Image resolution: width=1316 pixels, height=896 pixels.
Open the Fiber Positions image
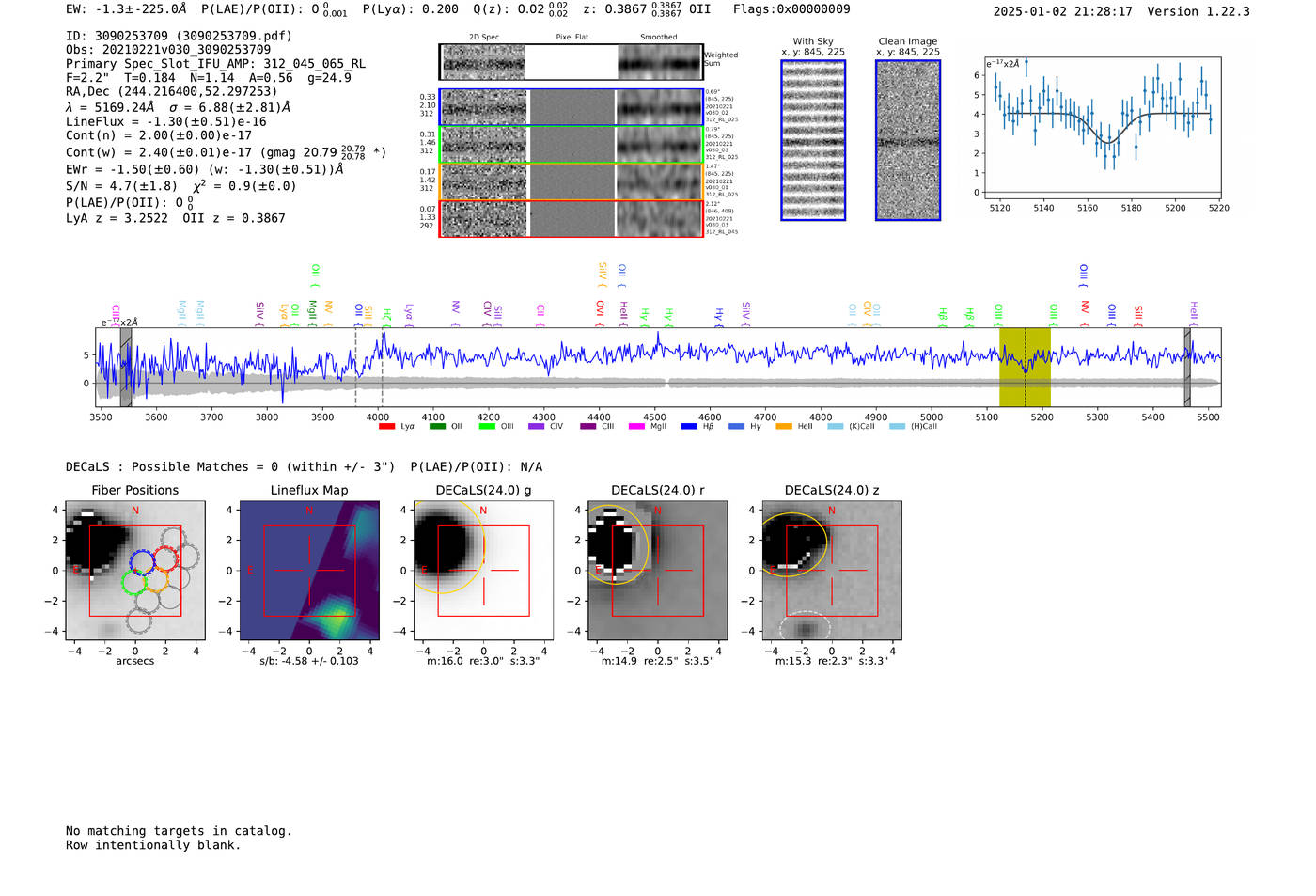click(135, 570)
